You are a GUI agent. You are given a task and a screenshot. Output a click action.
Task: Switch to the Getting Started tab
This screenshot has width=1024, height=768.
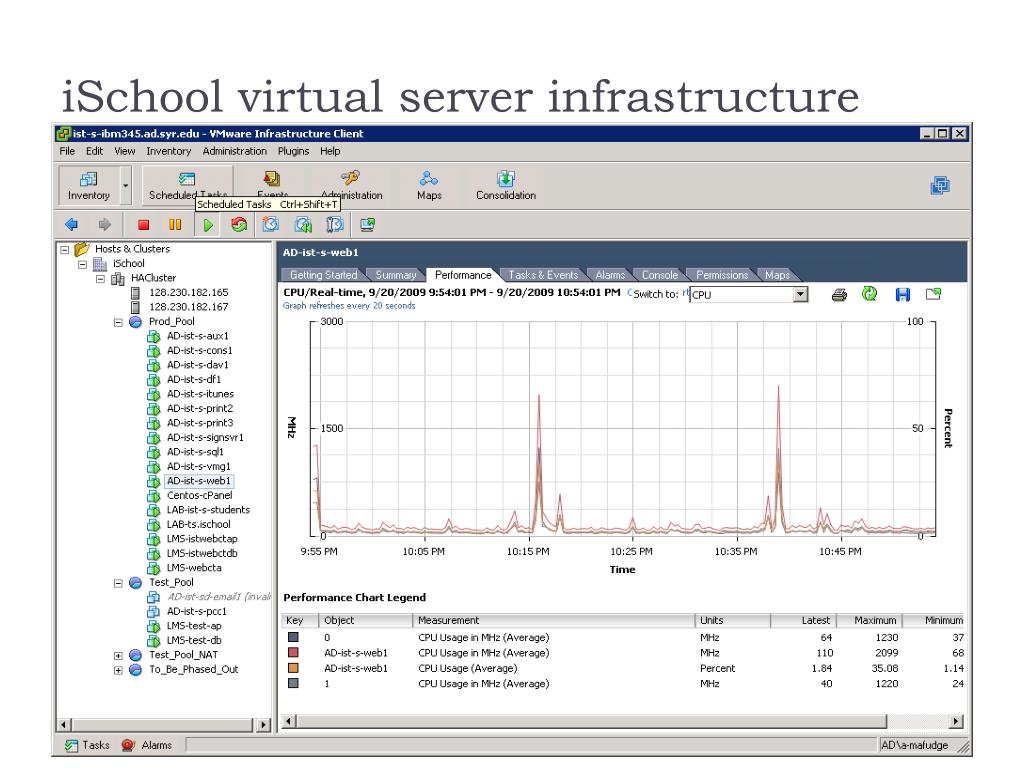pos(323,275)
